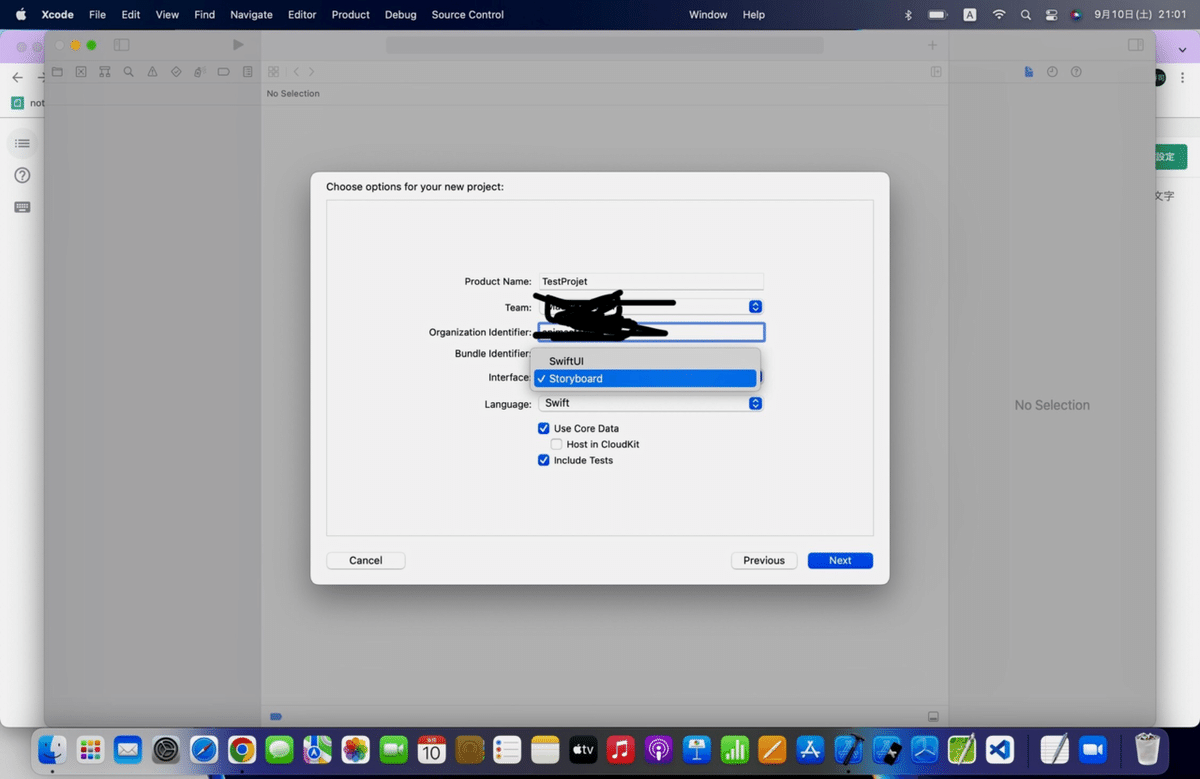This screenshot has height=779, width=1200.
Task: Click the related items grid icon
Action: (273, 72)
